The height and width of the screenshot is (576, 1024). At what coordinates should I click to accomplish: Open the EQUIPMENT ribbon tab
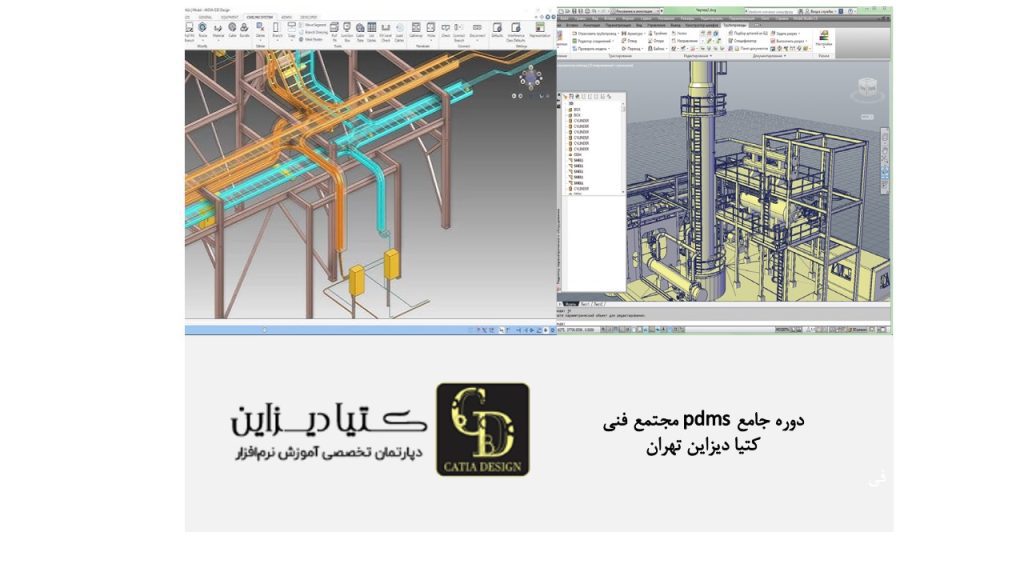[228, 16]
